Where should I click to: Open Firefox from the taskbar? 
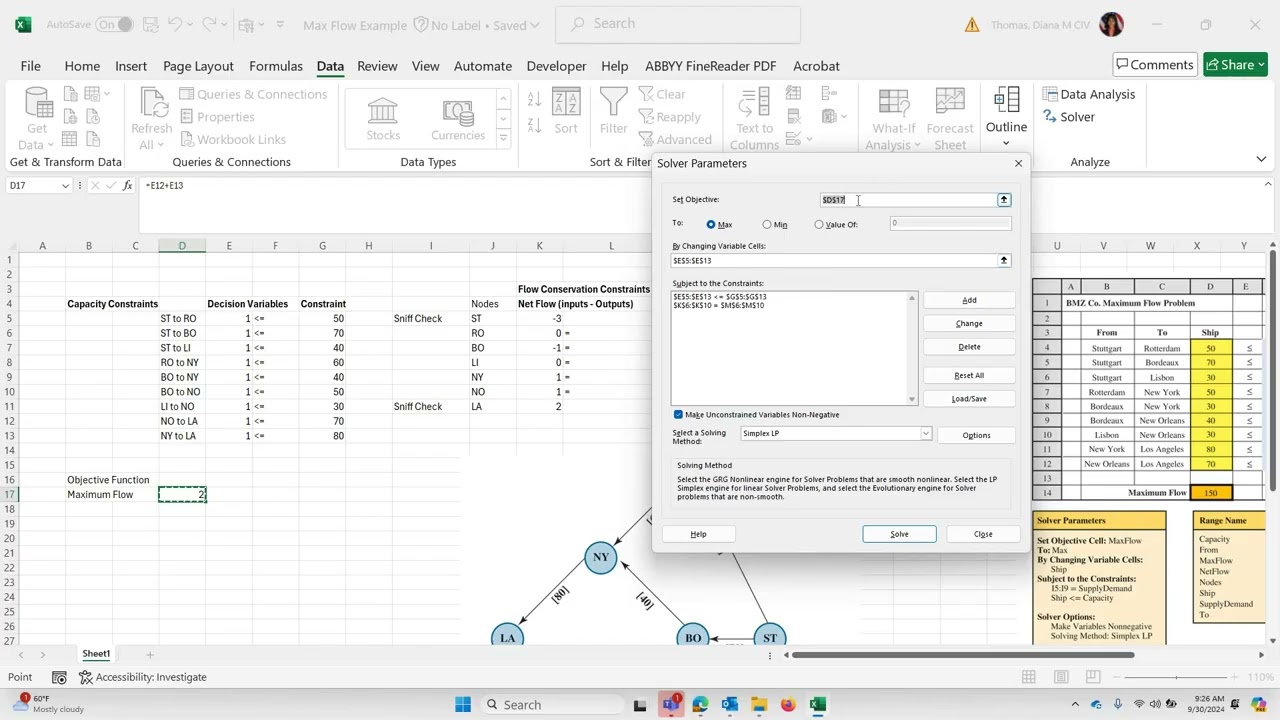tap(788, 705)
